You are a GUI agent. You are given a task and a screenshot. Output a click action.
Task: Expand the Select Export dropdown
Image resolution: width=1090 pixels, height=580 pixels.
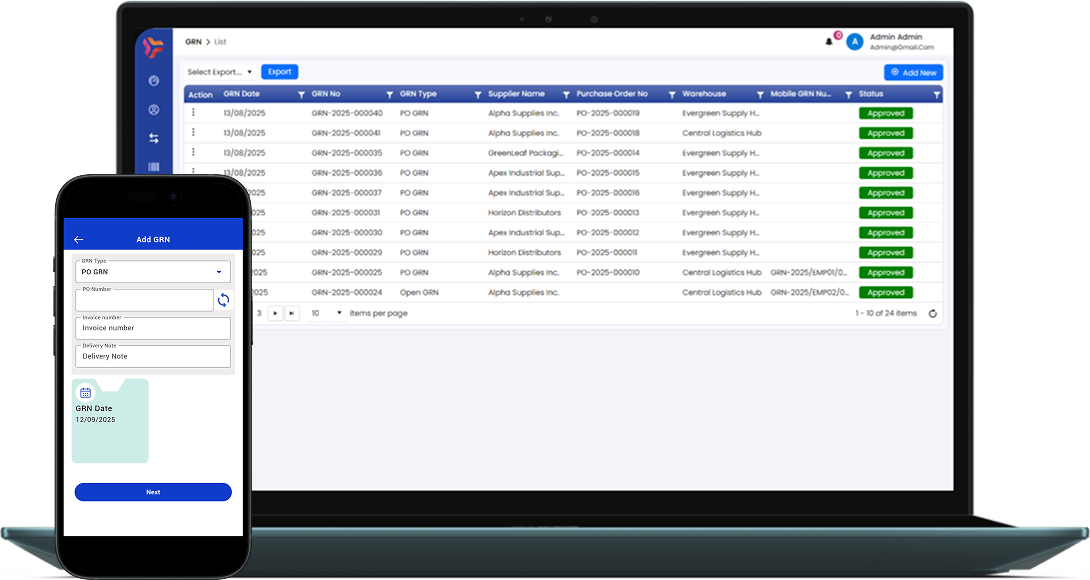(220, 72)
